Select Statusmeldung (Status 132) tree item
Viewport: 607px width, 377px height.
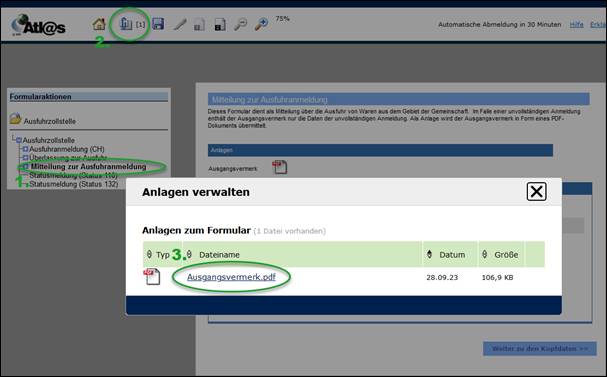coord(74,184)
